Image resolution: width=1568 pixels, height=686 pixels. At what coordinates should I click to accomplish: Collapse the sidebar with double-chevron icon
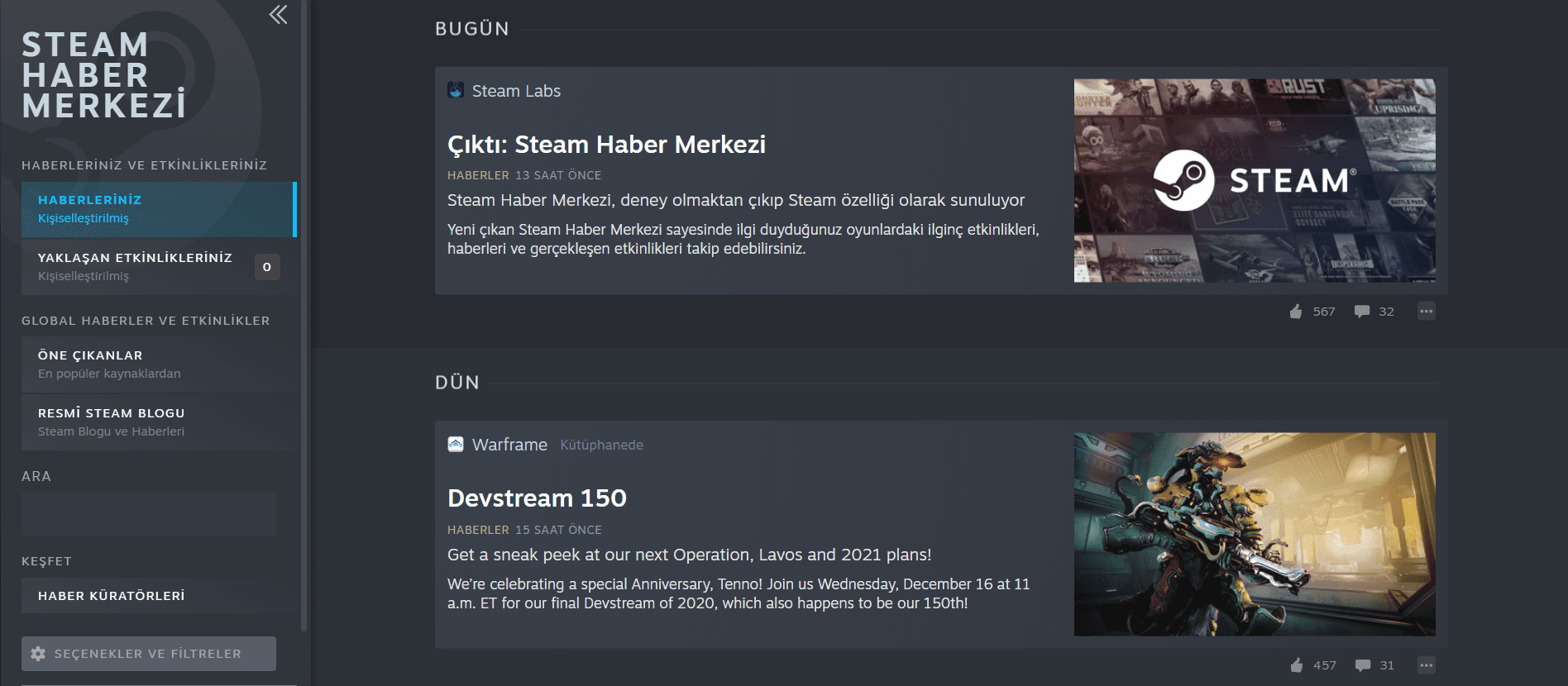pos(278,15)
